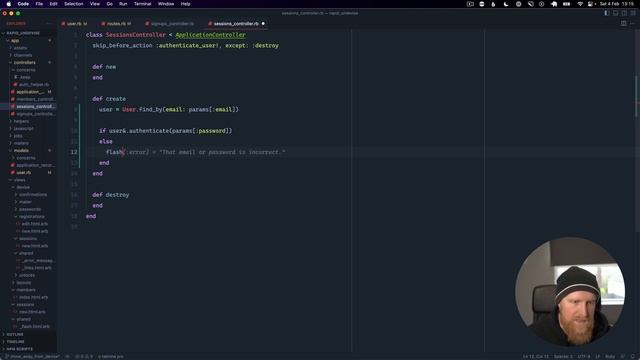640x360 pixels.
Task: Click the Wi-Fi icon in the menu bar
Action: (x=580, y=4)
